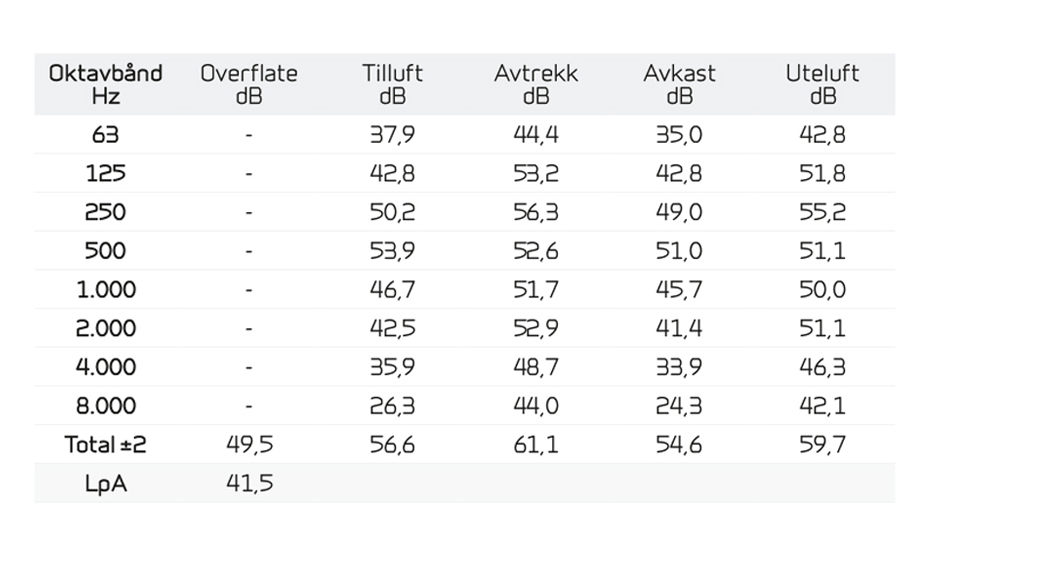The width and height of the screenshot is (1041, 564).
Task: Click the Tilluft dB header
Action: [392, 84]
